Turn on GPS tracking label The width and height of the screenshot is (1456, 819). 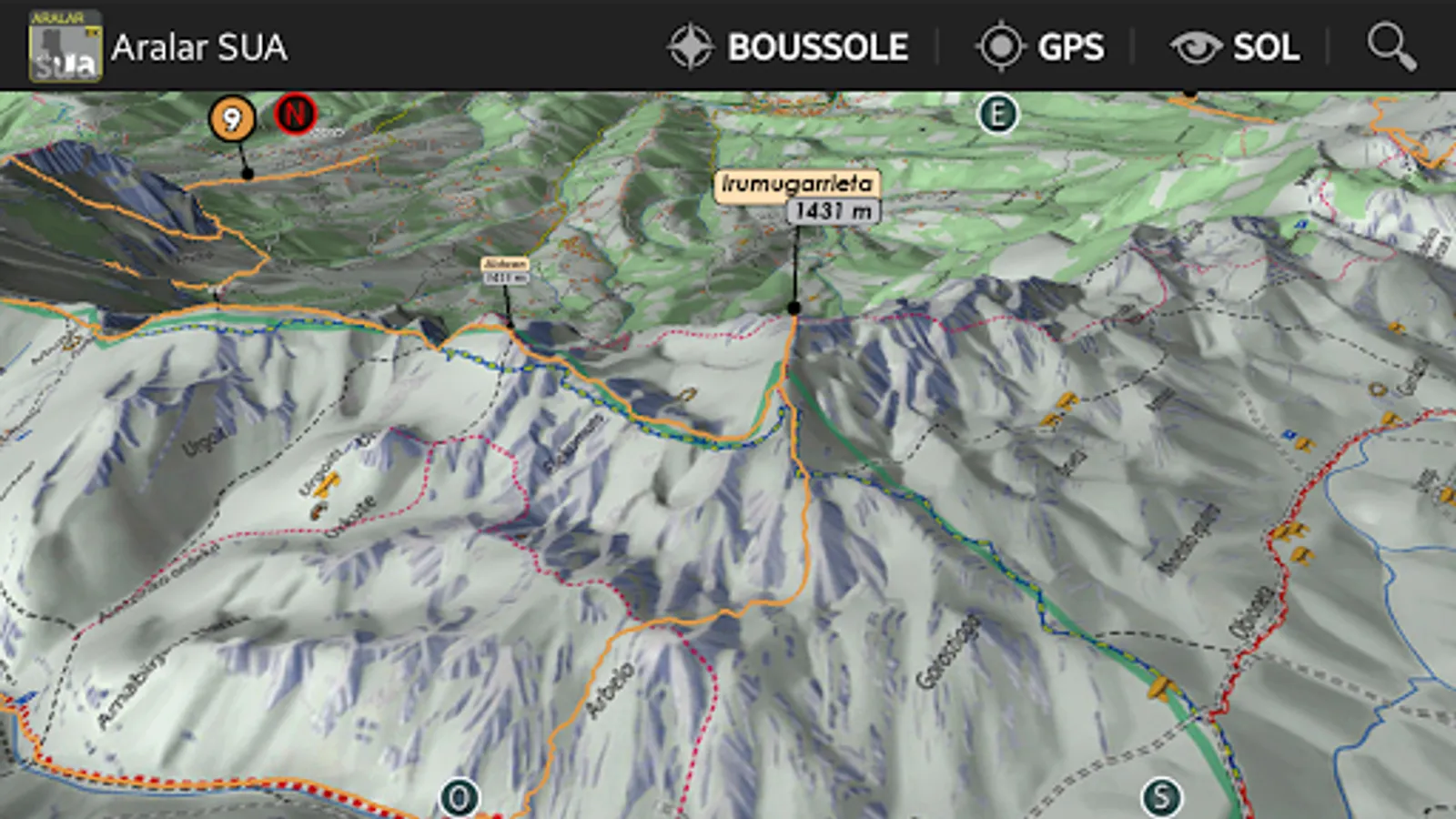coord(1070,47)
